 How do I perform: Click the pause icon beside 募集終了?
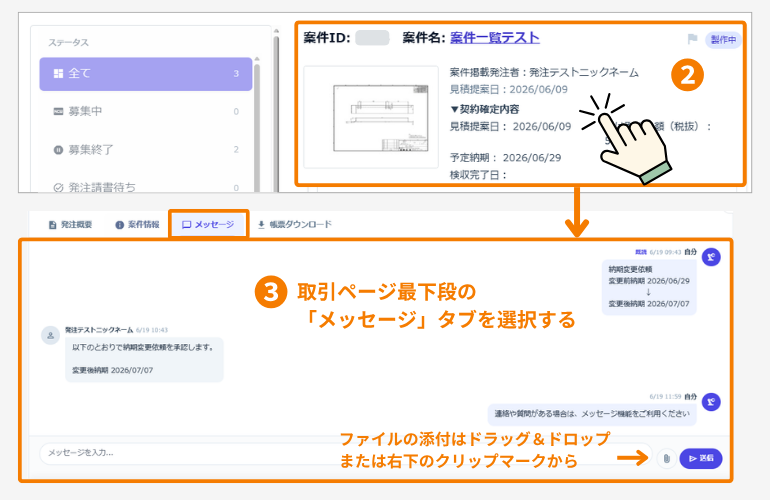58,150
